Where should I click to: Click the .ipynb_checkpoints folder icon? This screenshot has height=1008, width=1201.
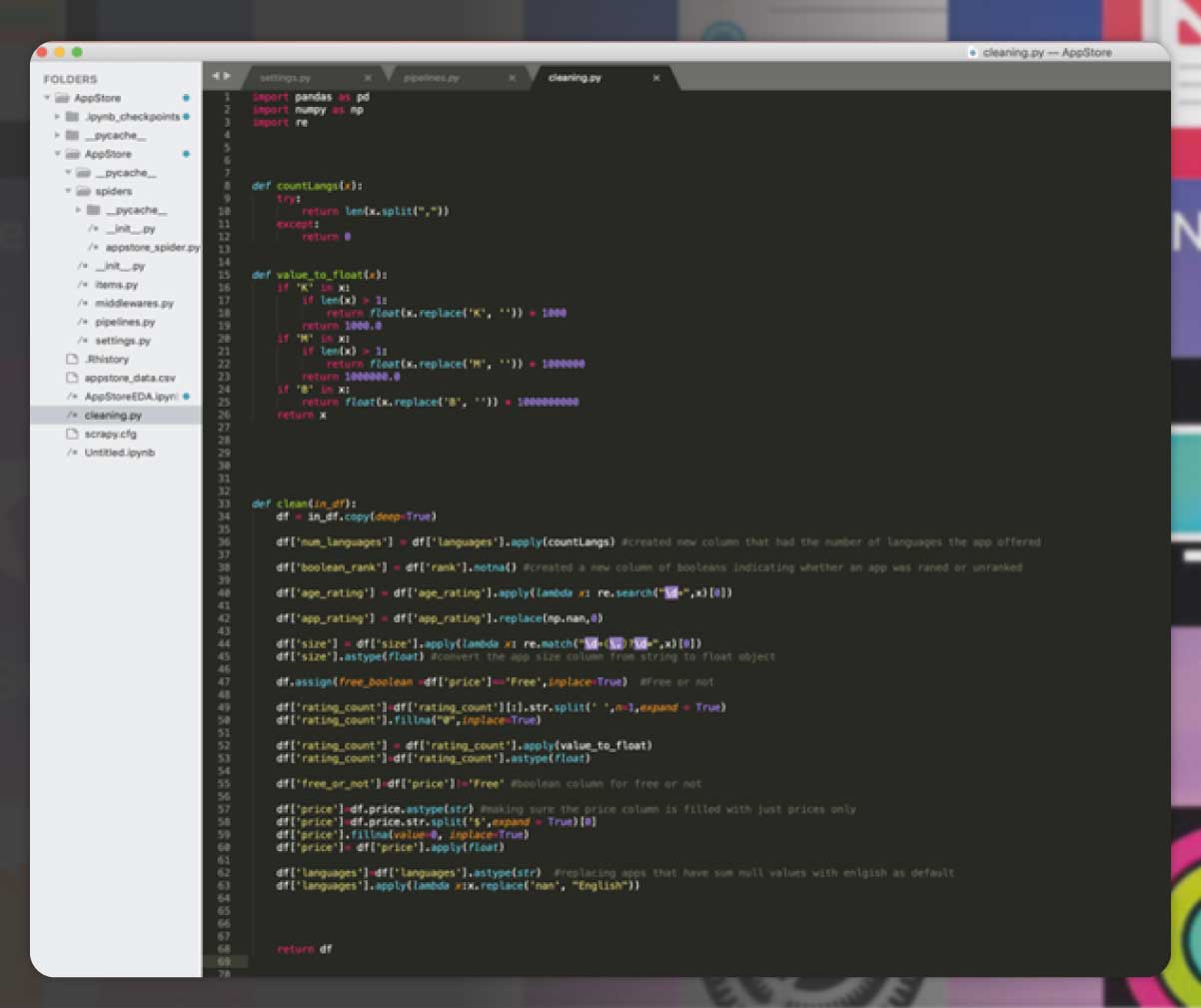[x=72, y=117]
